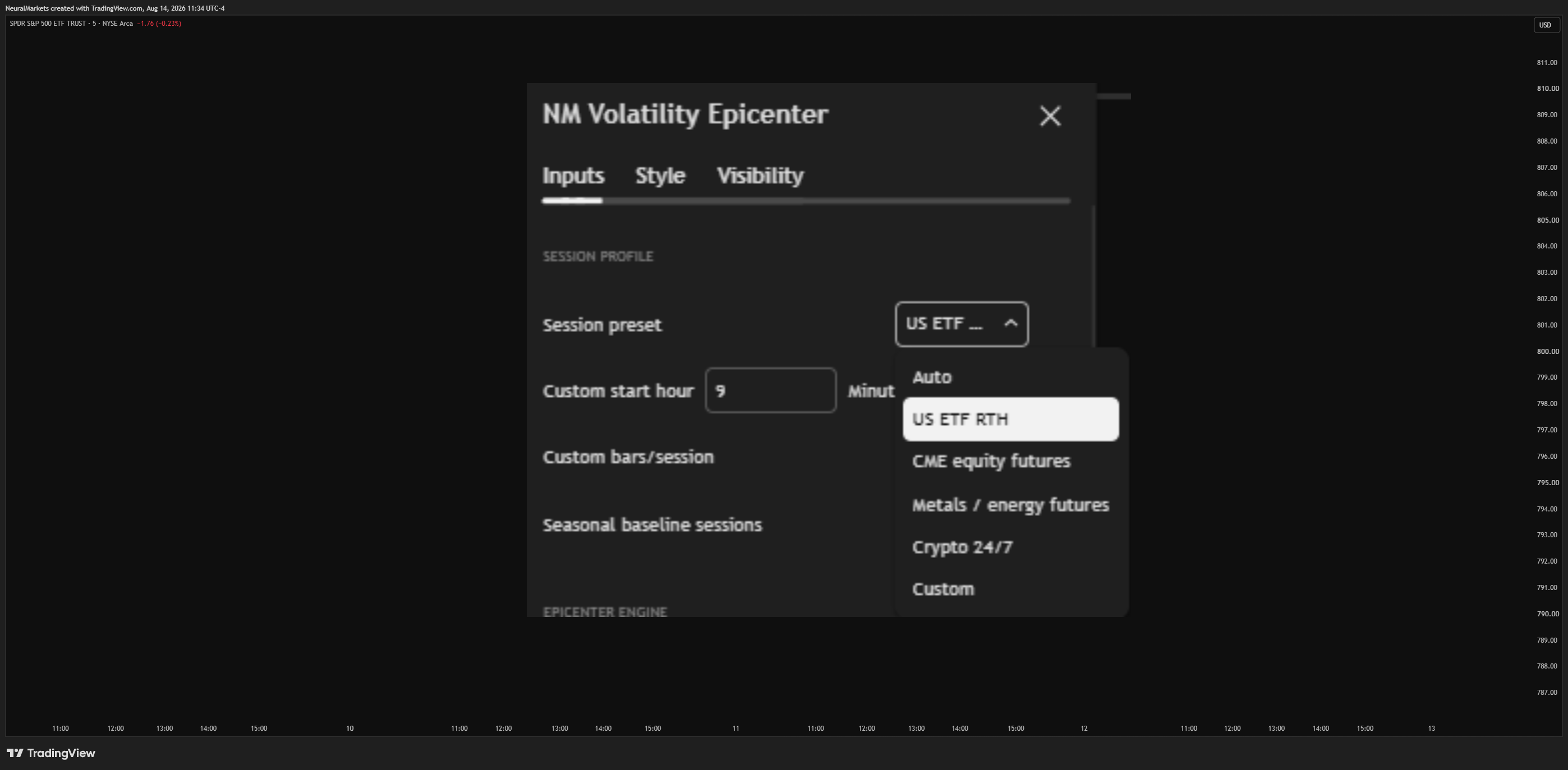This screenshot has height=770, width=1568.
Task: Select the Inputs tab
Action: [x=573, y=176]
